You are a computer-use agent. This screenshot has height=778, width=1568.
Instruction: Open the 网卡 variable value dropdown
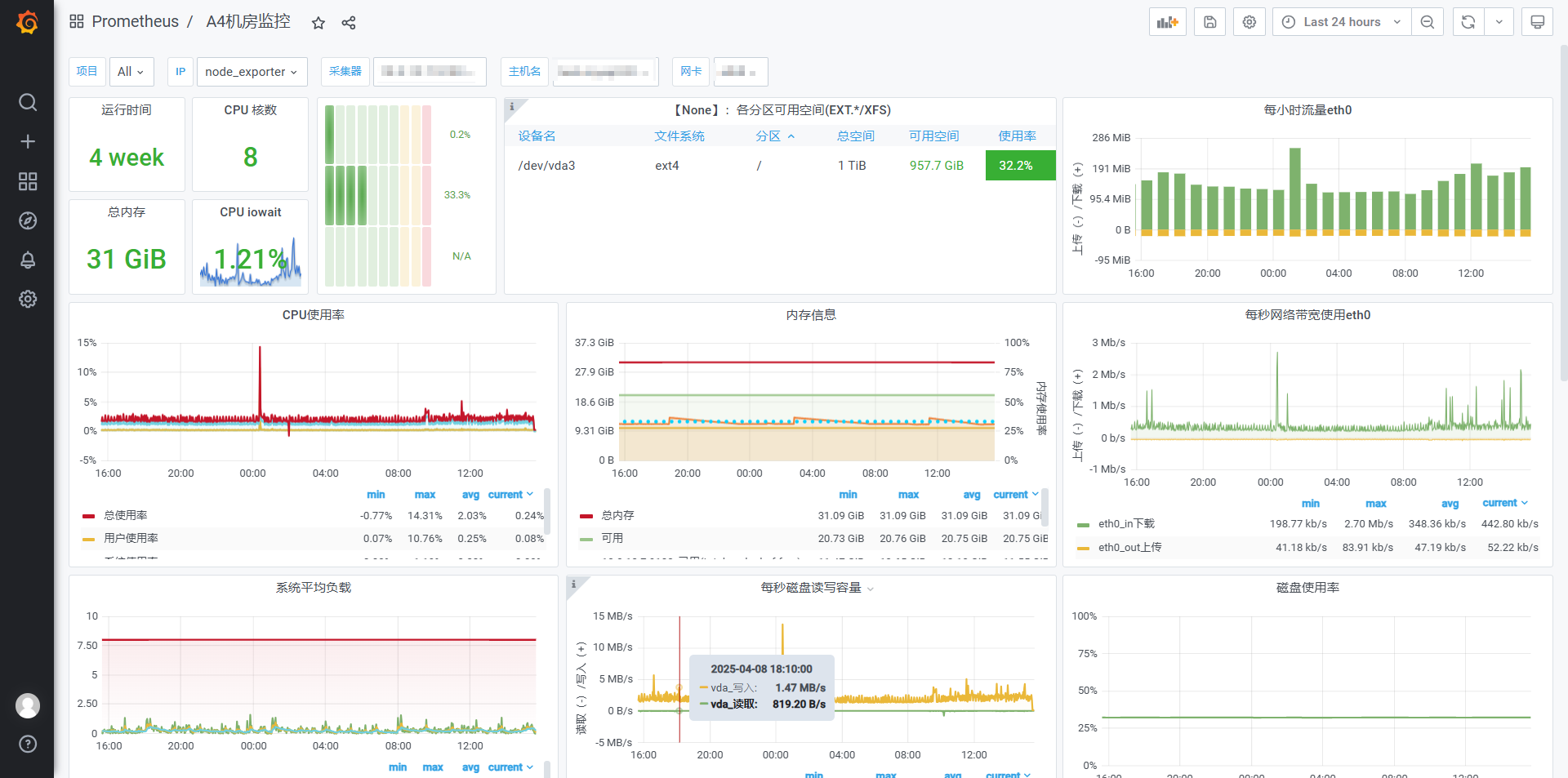coord(741,72)
